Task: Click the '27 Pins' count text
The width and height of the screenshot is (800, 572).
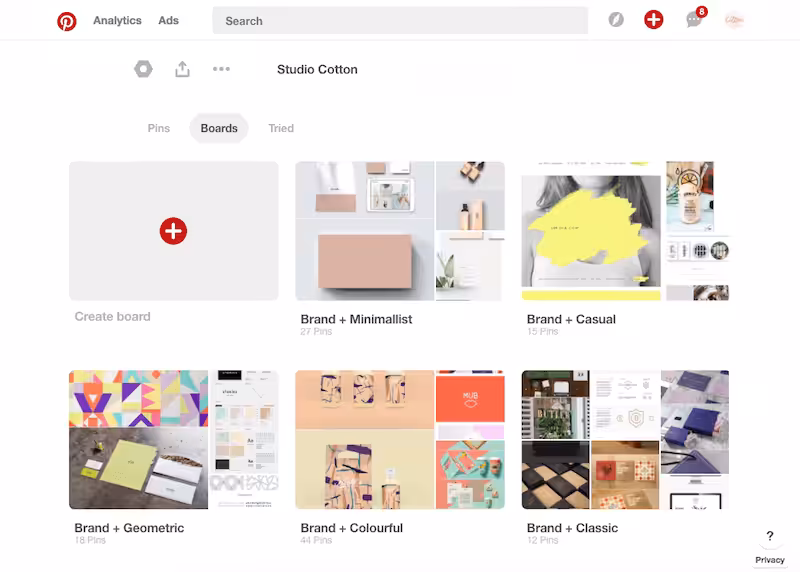Action: point(316,332)
